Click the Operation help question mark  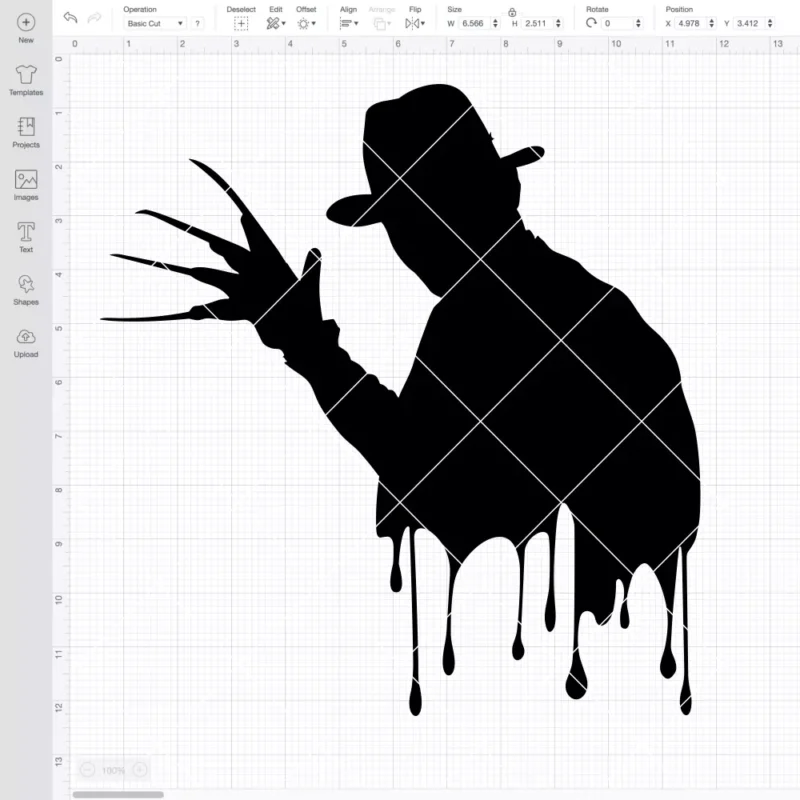point(197,23)
